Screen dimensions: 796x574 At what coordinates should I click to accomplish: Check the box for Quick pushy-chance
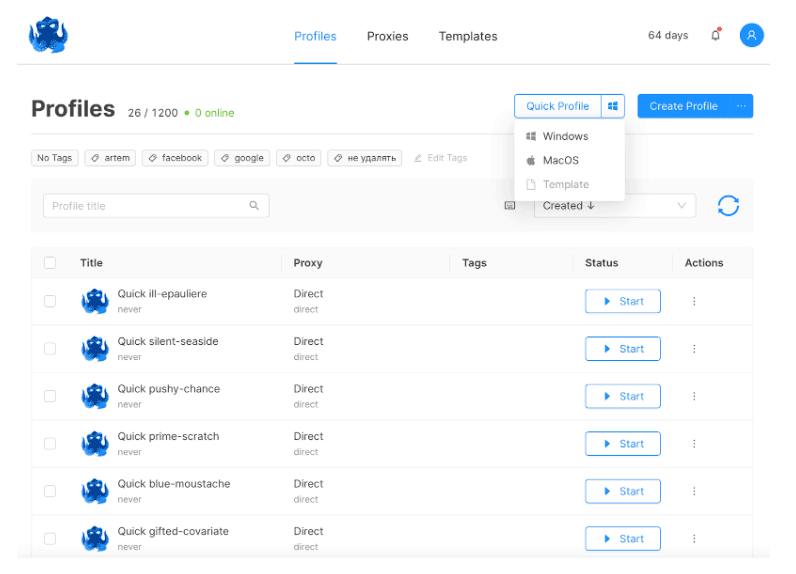click(50, 396)
